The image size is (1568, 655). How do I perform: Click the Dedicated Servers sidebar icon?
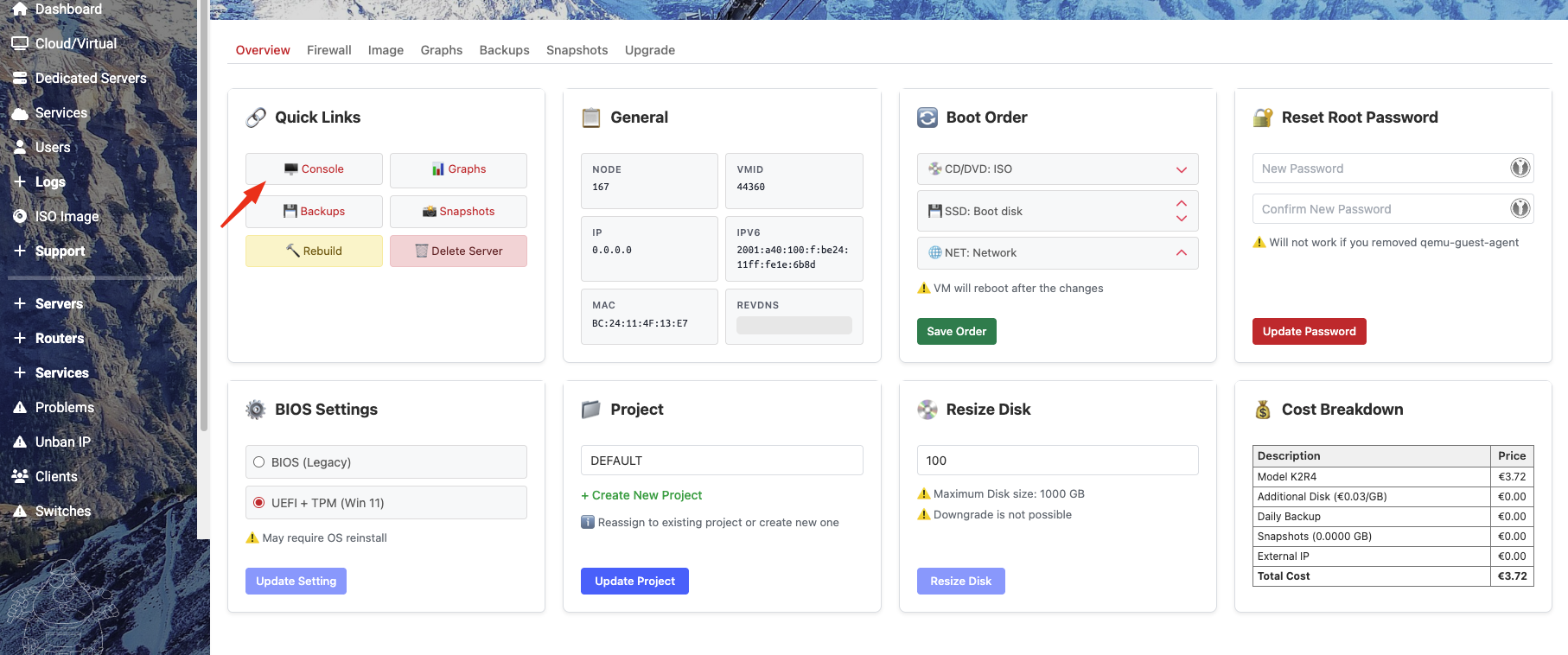pos(19,78)
